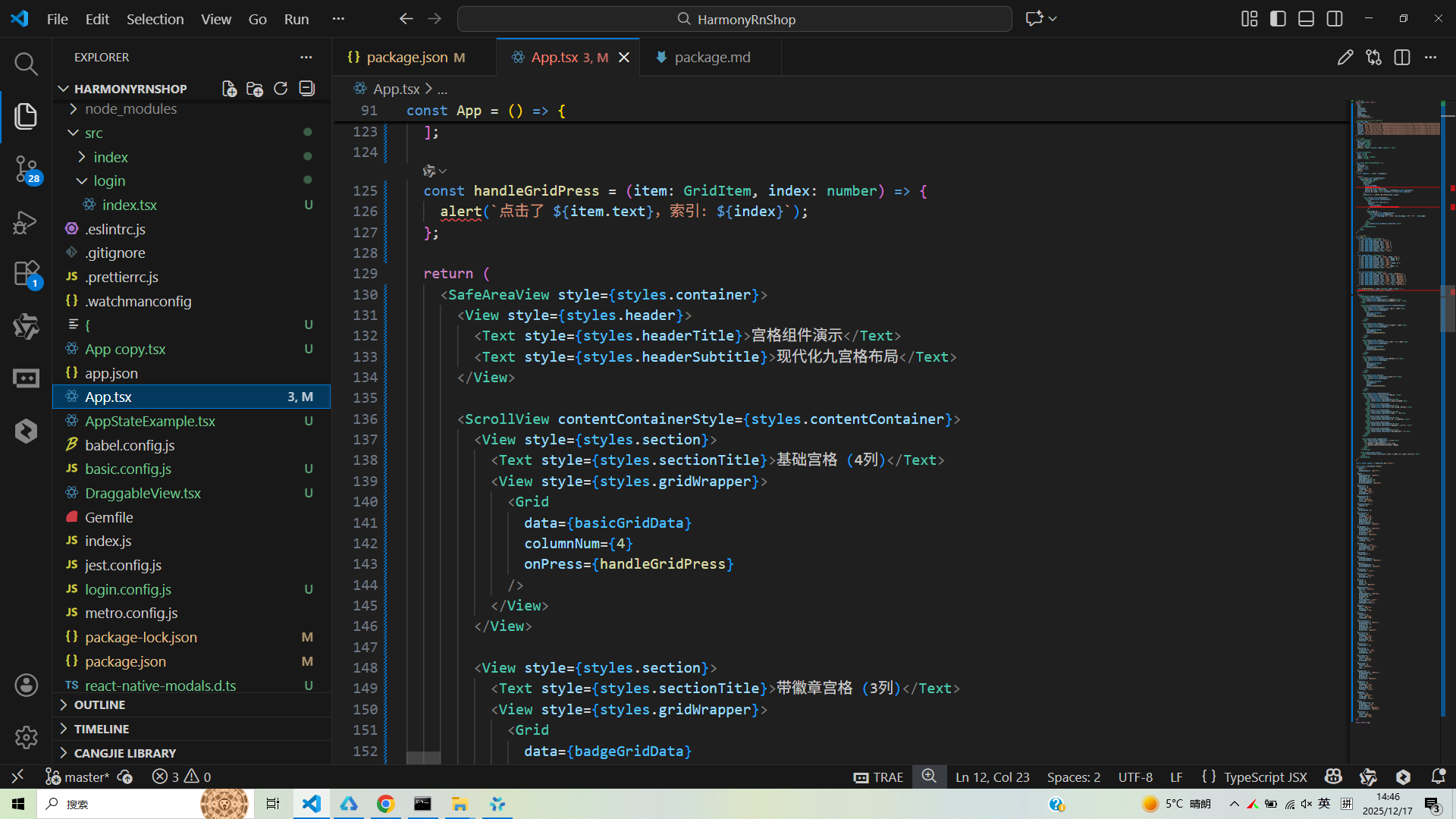Toggle Secondary Side Bar visibility

pyautogui.click(x=1335, y=19)
